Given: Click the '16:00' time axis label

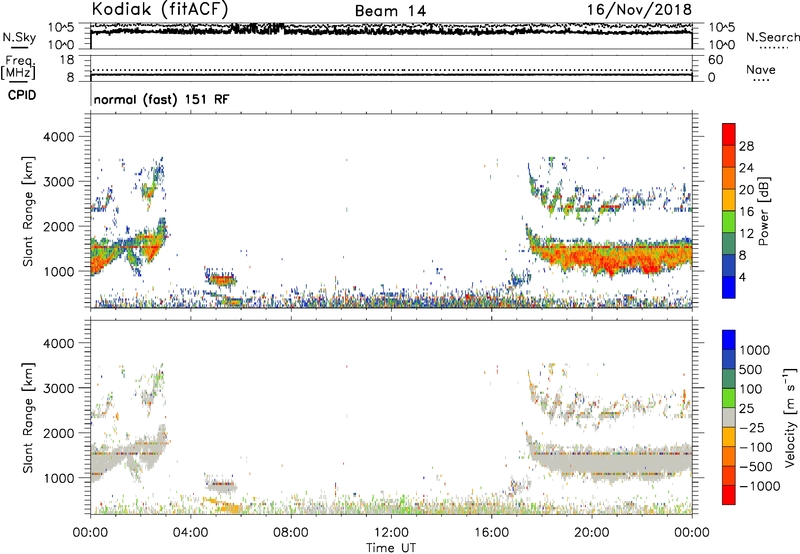Looking at the screenshot, I should pos(491,533).
